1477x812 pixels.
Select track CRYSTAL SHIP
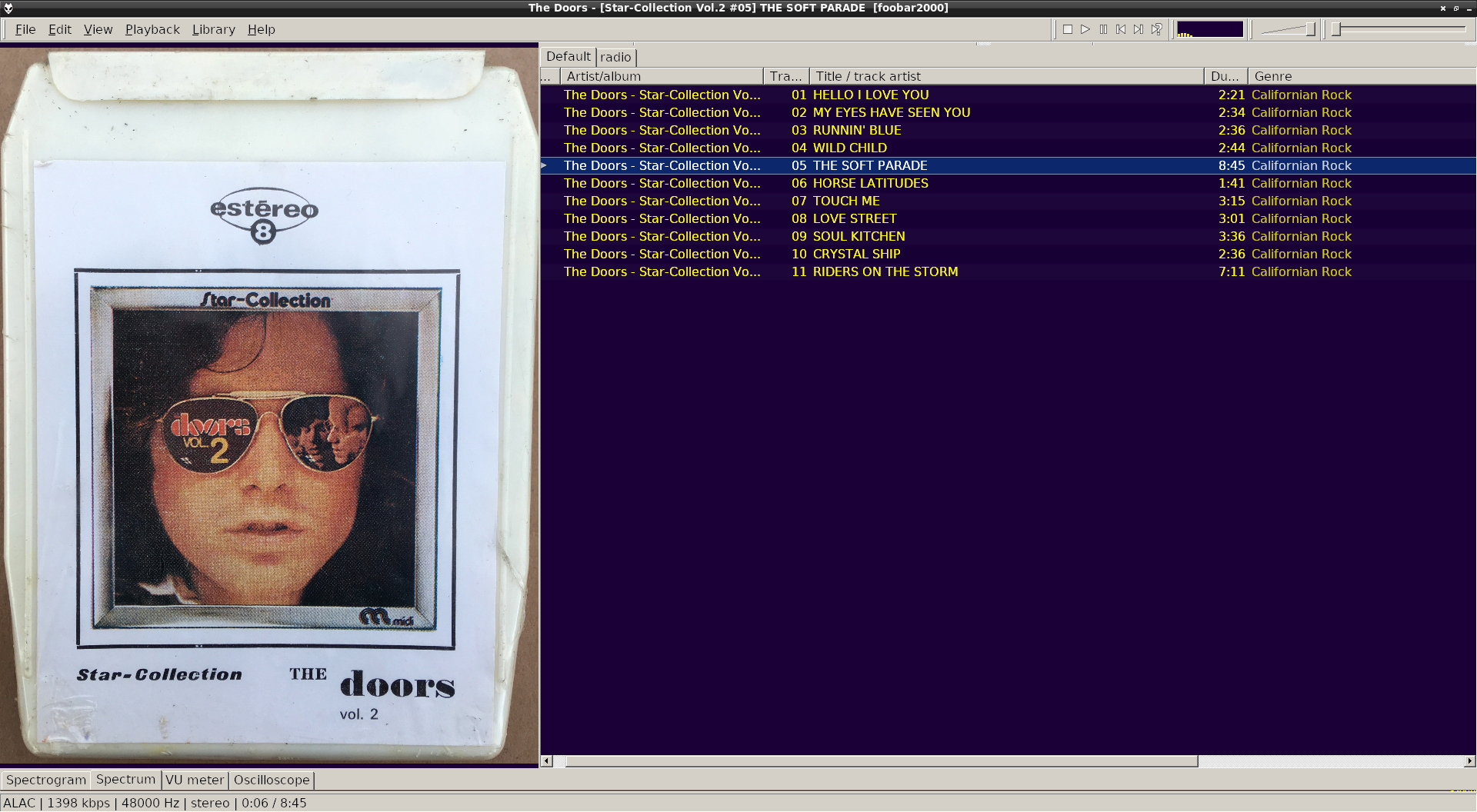pyautogui.click(x=1008, y=254)
